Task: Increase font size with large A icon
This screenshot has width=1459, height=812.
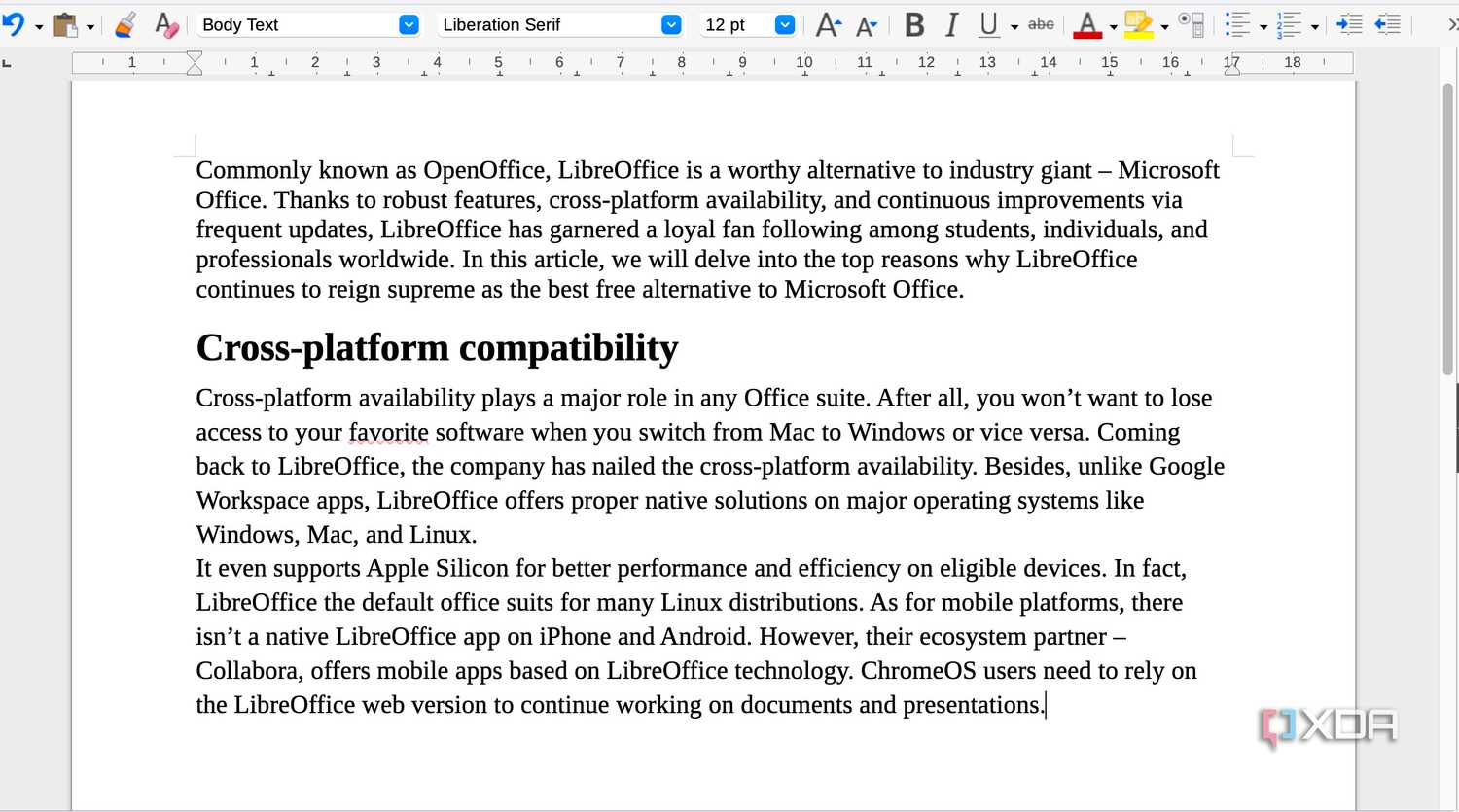Action: [x=829, y=25]
